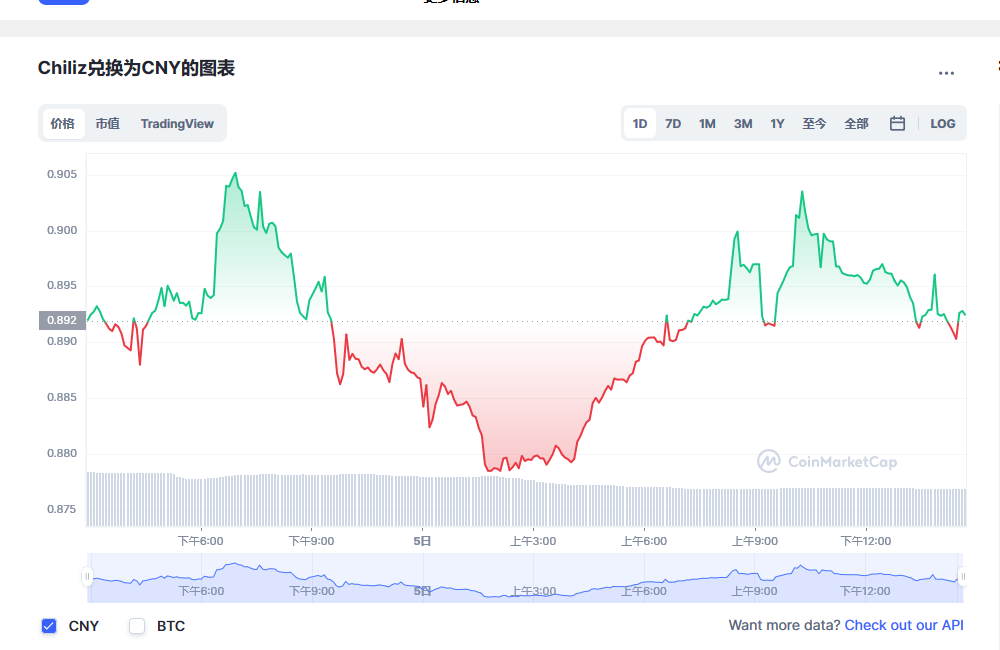Click the Check out our API link
The height and width of the screenshot is (650, 1000).
904,625
